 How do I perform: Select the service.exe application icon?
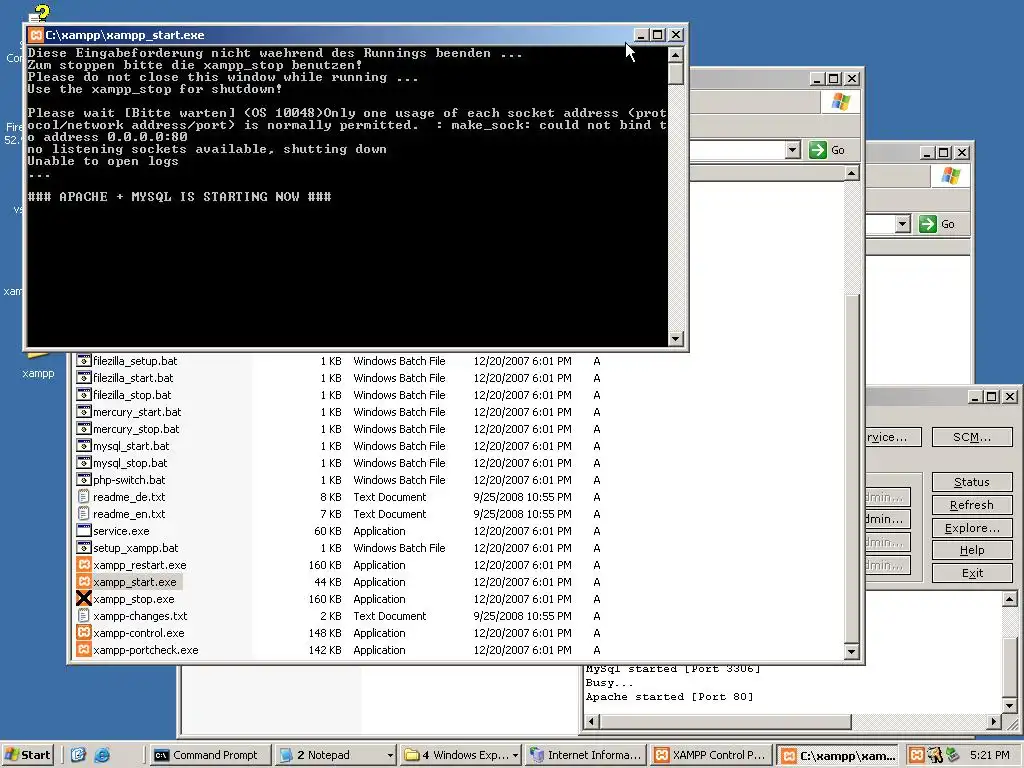click(x=84, y=530)
